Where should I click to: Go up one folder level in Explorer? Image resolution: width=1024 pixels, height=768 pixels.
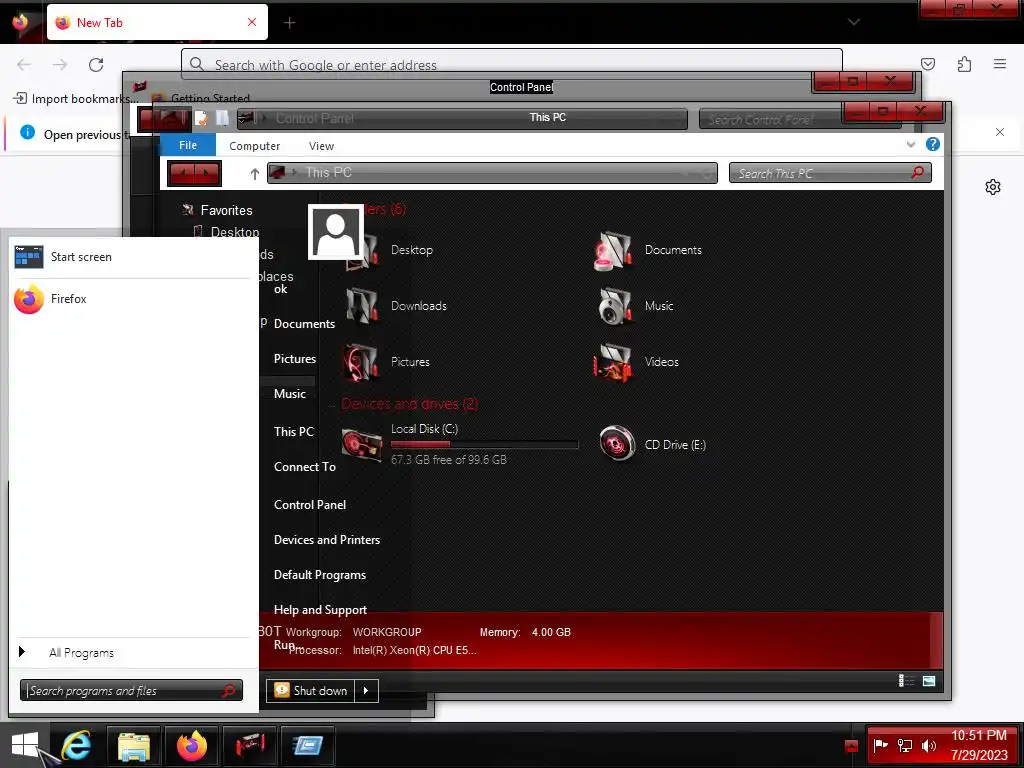pyautogui.click(x=255, y=174)
